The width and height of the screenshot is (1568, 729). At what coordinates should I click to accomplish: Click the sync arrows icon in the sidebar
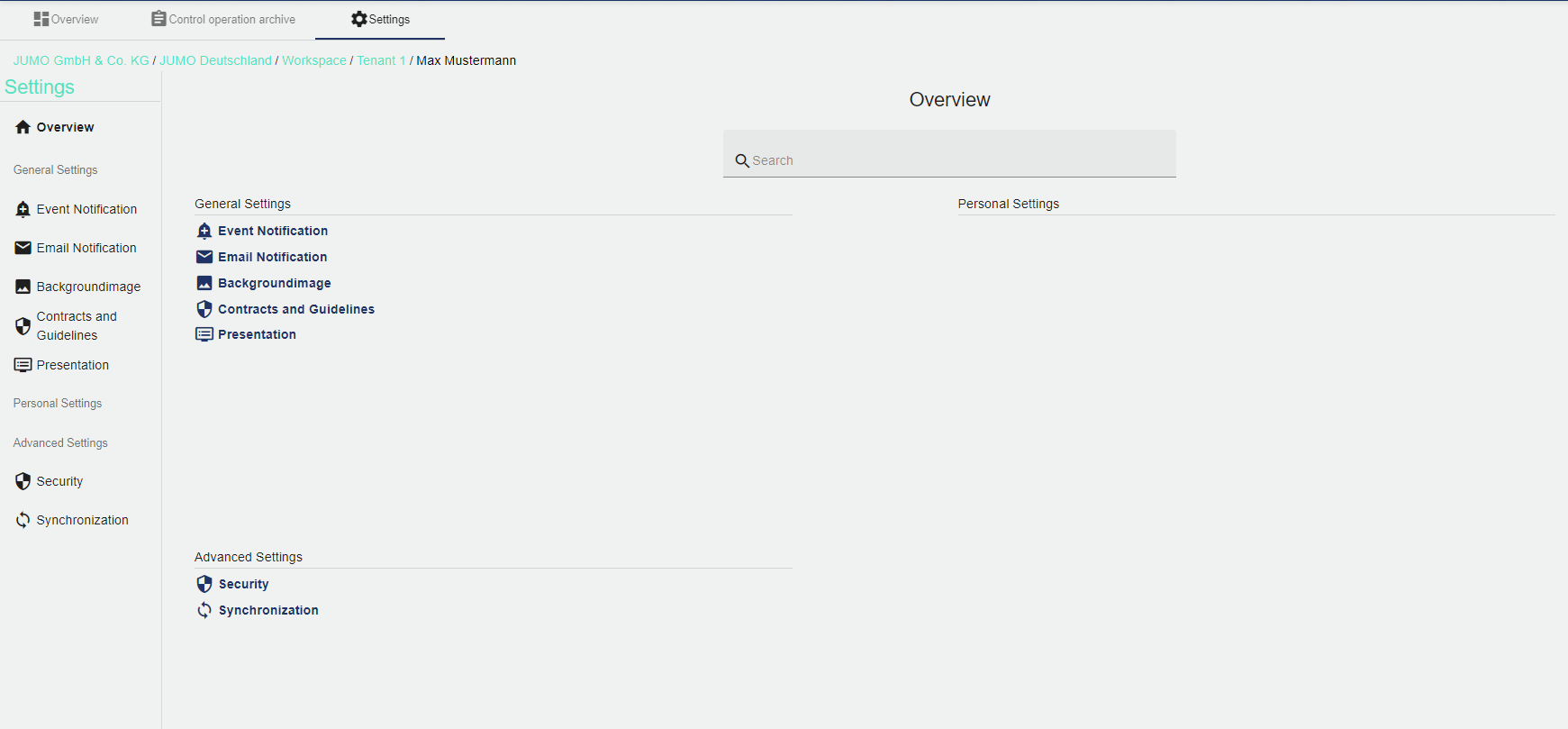coord(23,520)
